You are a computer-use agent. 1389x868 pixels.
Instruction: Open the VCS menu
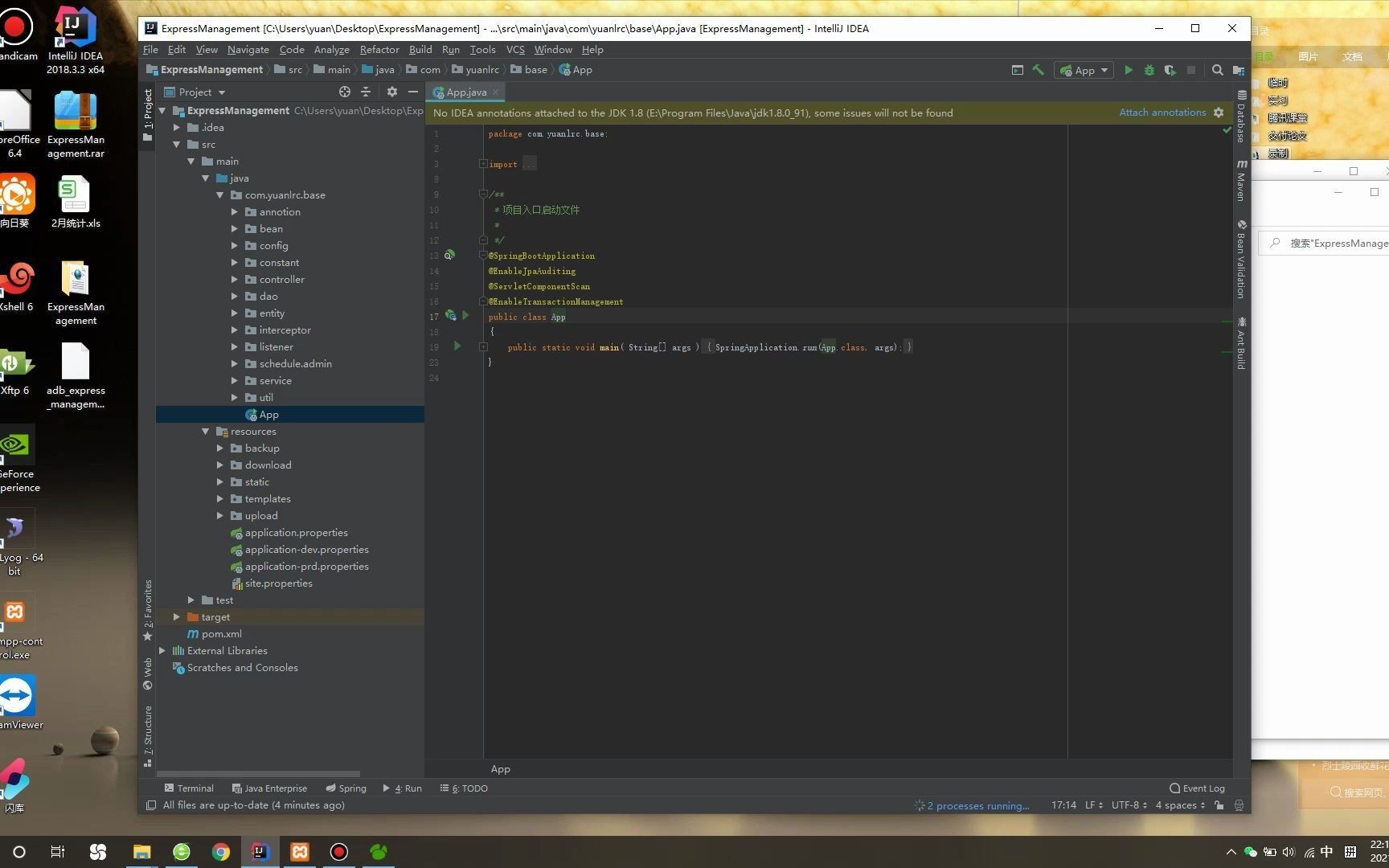pyautogui.click(x=515, y=50)
